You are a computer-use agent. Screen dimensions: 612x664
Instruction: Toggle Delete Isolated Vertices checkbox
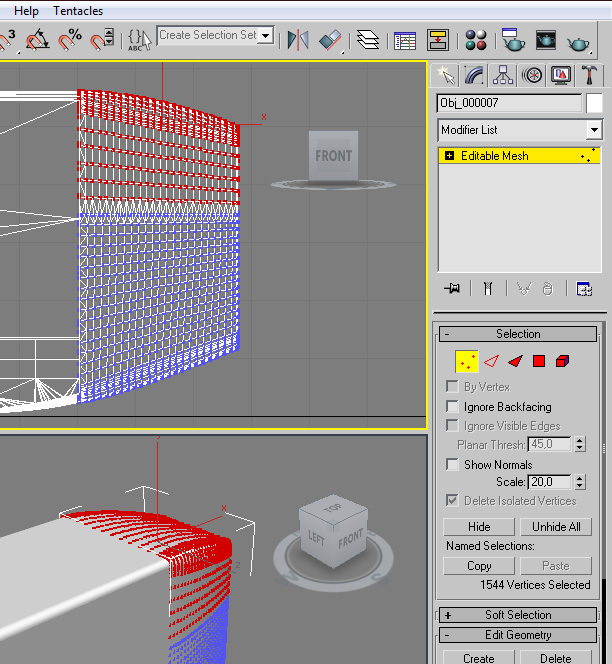point(452,501)
